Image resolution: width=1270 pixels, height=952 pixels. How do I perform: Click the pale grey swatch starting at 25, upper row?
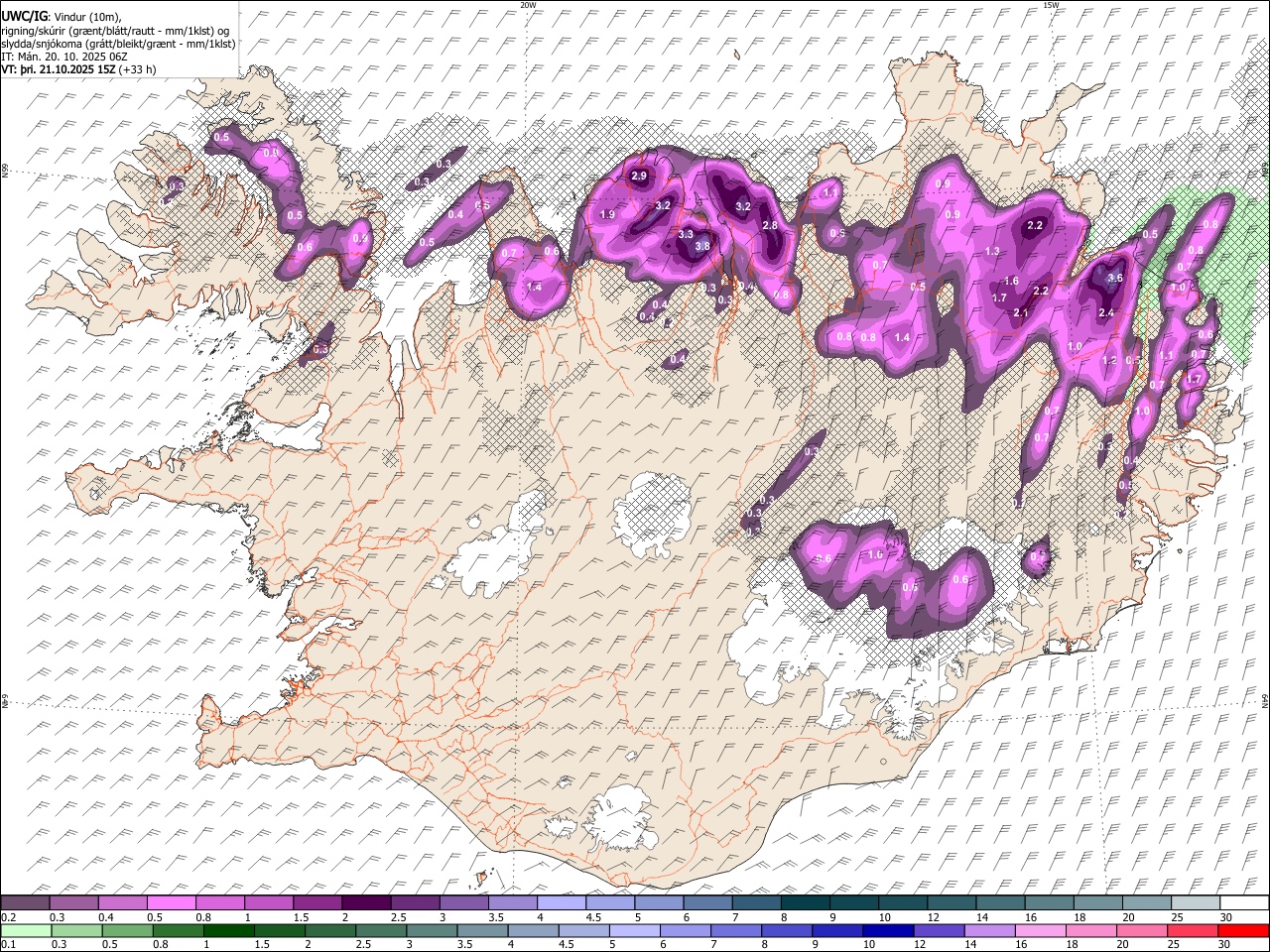1196,902
